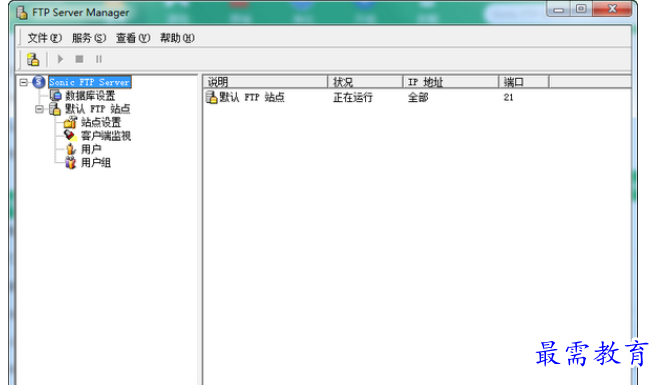Click the FTP Server Manager title bar icon
657x385 pixels.
22,13
